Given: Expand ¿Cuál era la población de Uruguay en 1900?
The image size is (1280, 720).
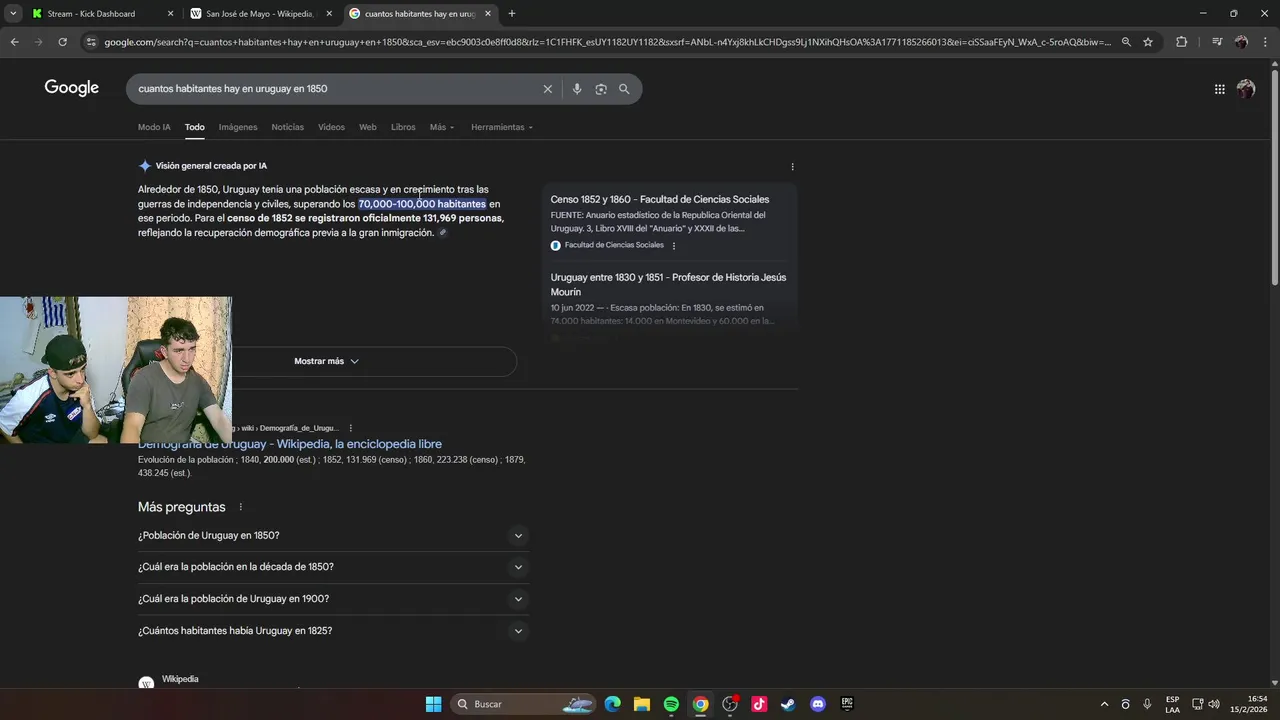Looking at the screenshot, I should click(x=333, y=599).
